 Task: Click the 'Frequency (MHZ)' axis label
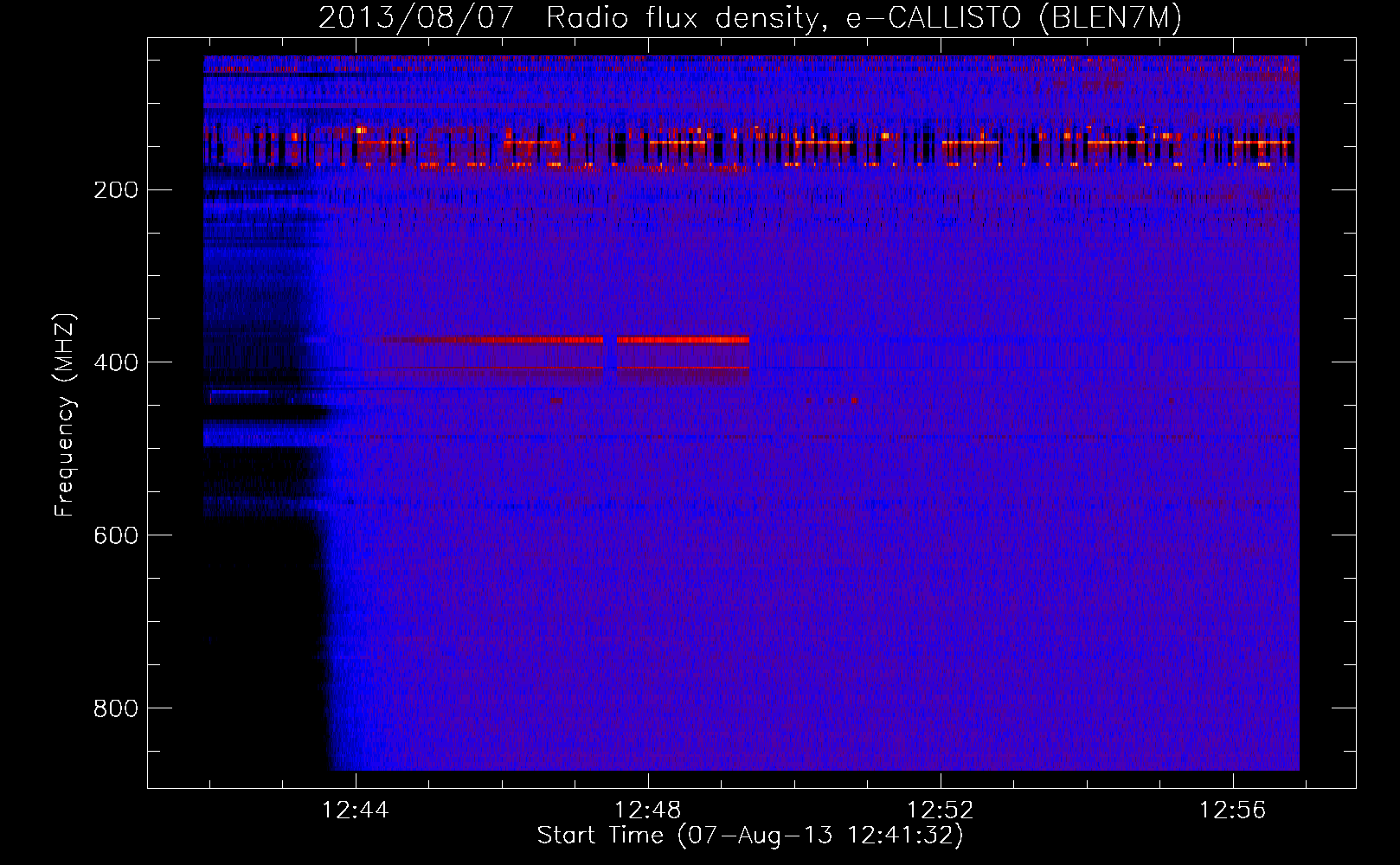[x=65, y=415]
